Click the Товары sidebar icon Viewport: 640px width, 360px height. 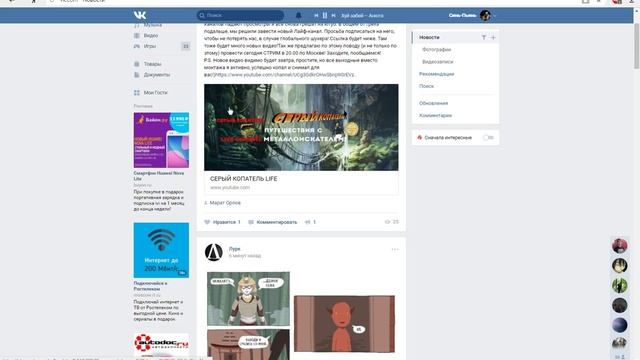tap(137, 64)
